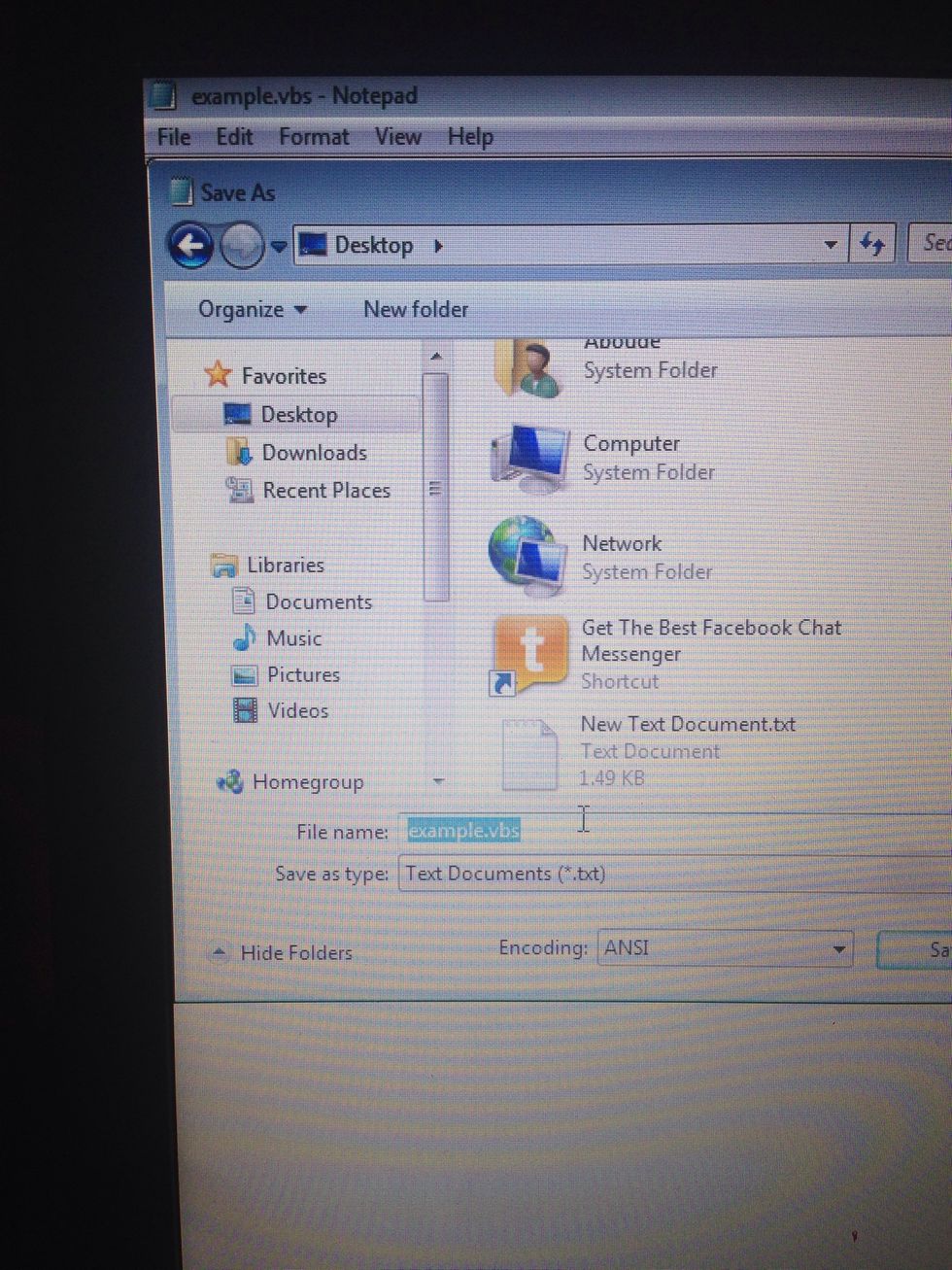Expand the Organize dropdown menu

252,310
